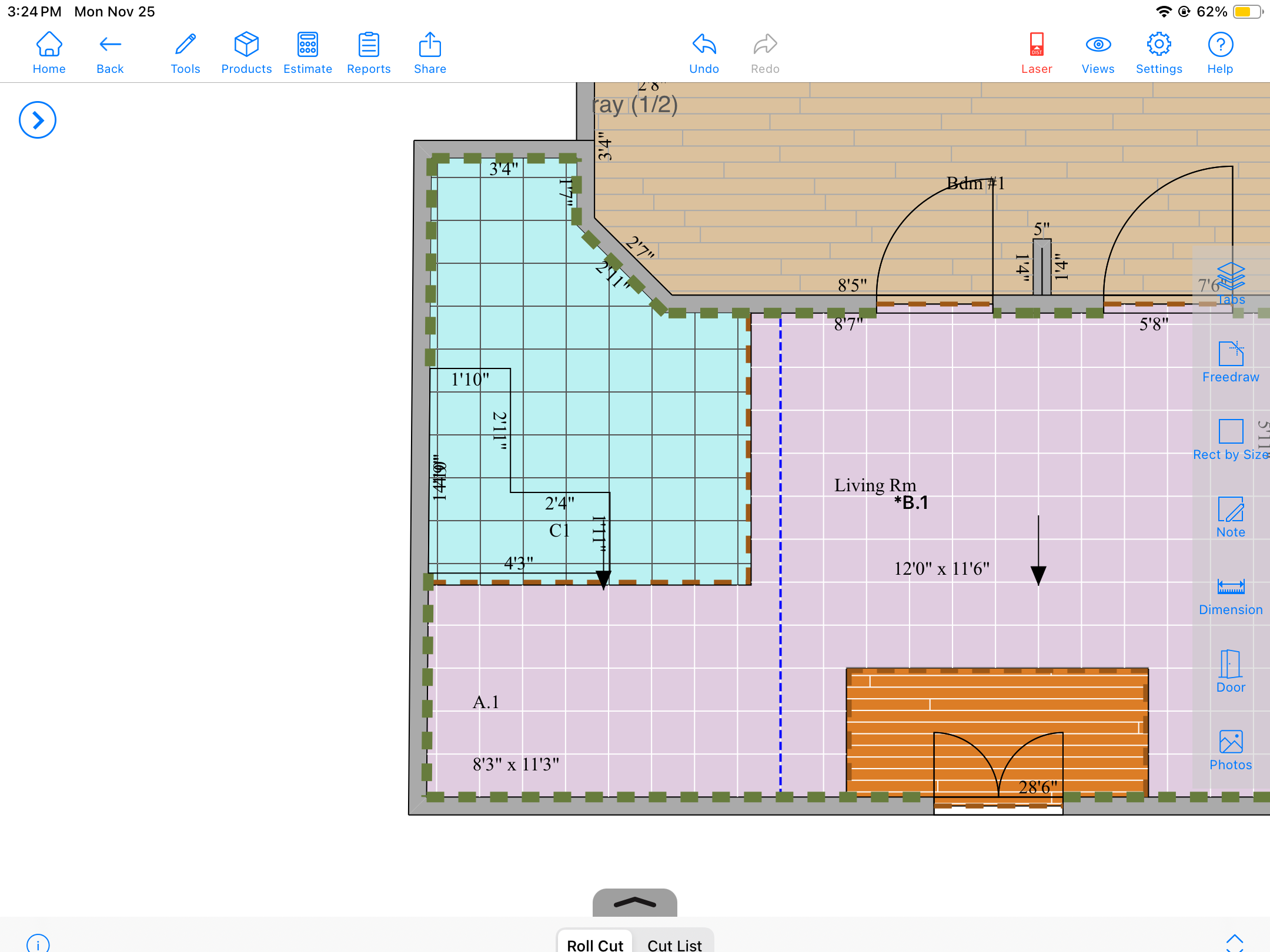The width and height of the screenshot is (1270, 952).
Task: Expand the bottom-right chevron control
Action: pos(1234,941)
